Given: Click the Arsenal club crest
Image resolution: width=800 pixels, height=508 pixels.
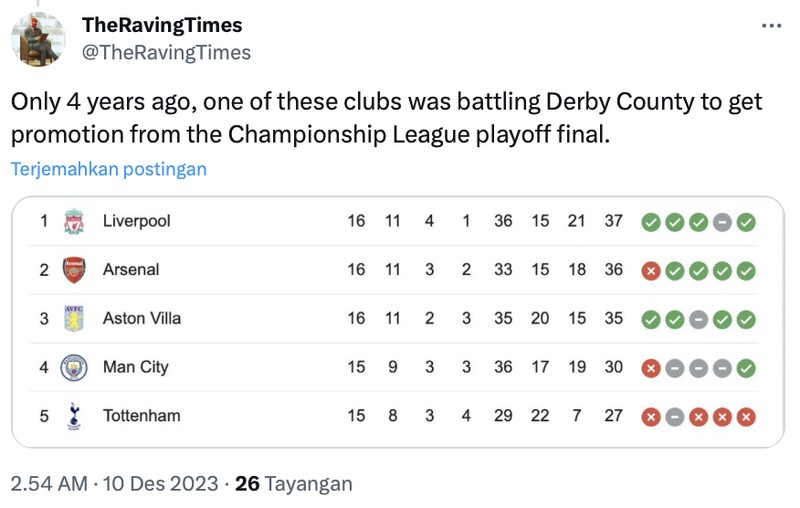Looking at the screenshot, I should pyautogui.click(x=73, y=270).
